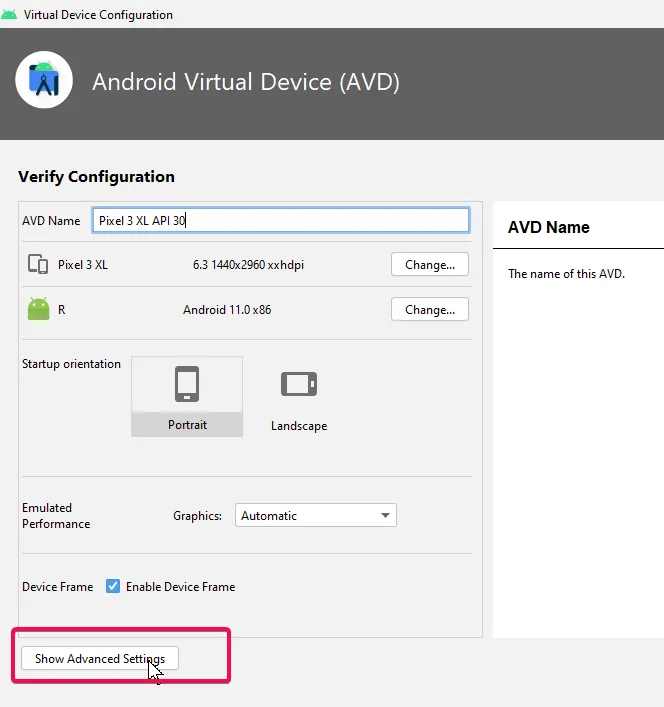664x707 pixels.
Task: Click the 'Graphics:' label
Action: (197, 516)
